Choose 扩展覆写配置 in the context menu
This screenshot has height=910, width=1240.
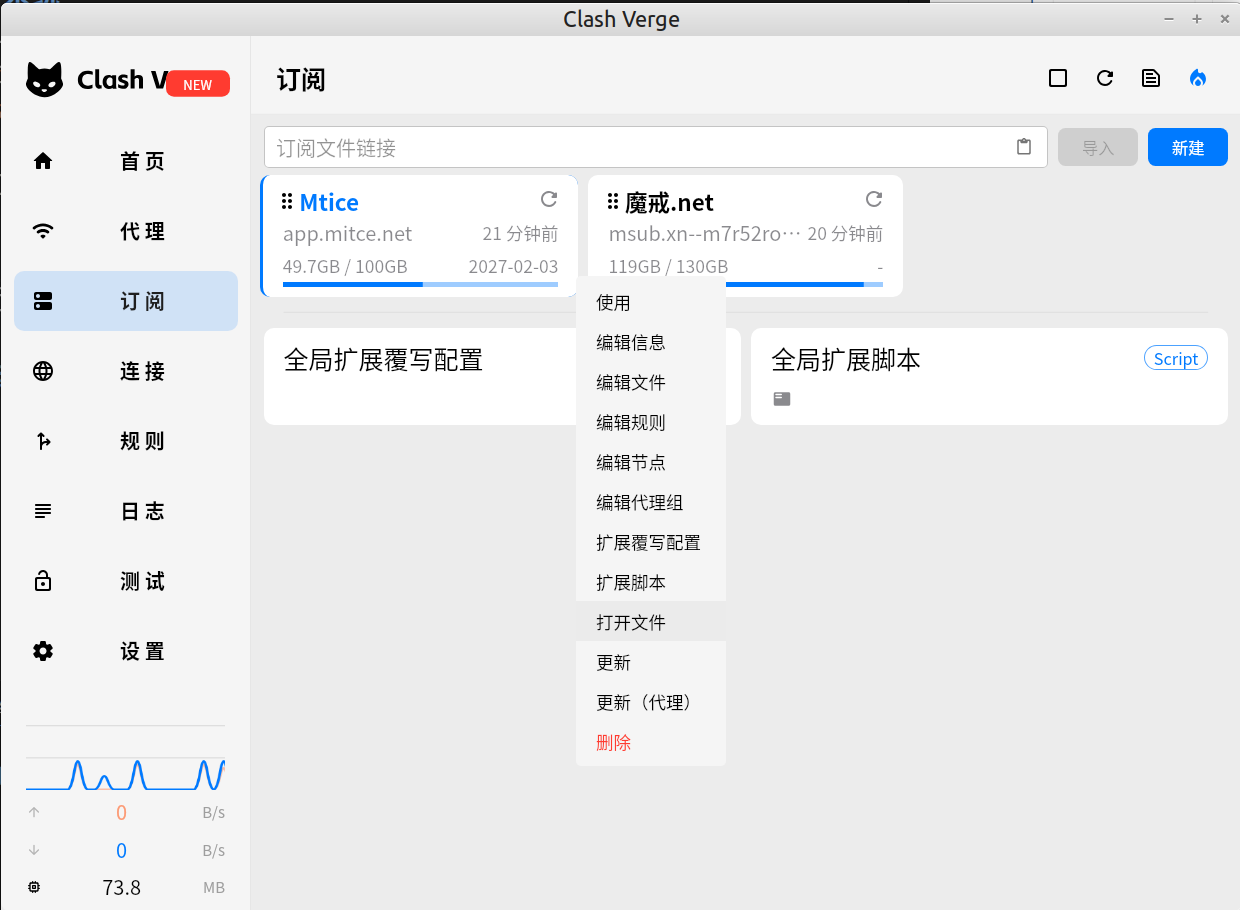(651, 542)
